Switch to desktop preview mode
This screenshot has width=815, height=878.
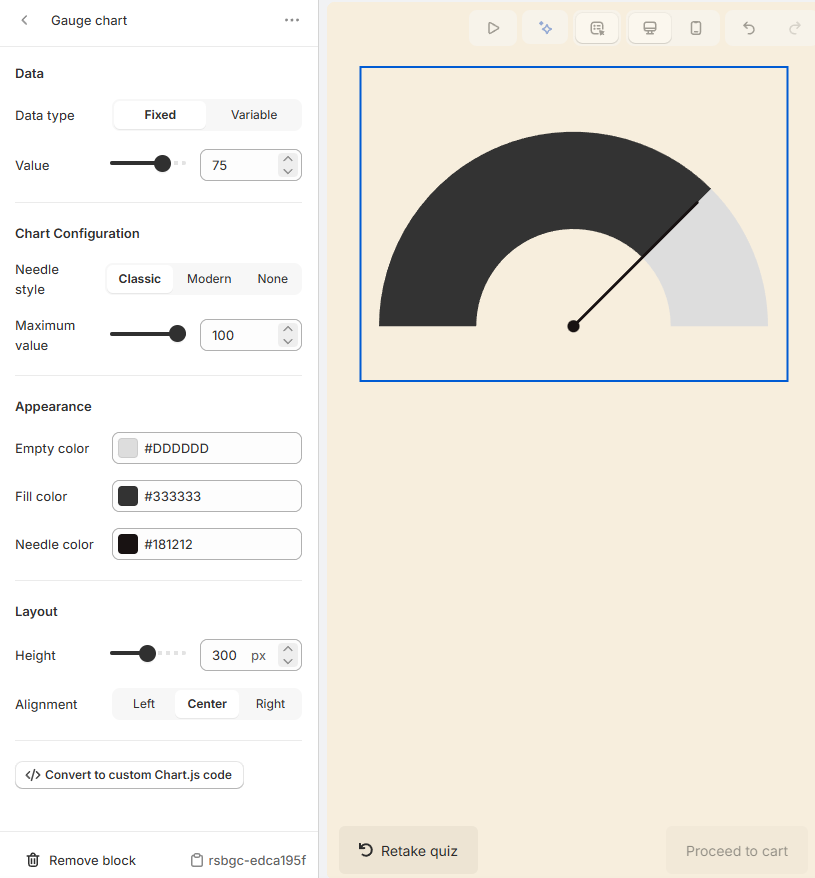649,27
